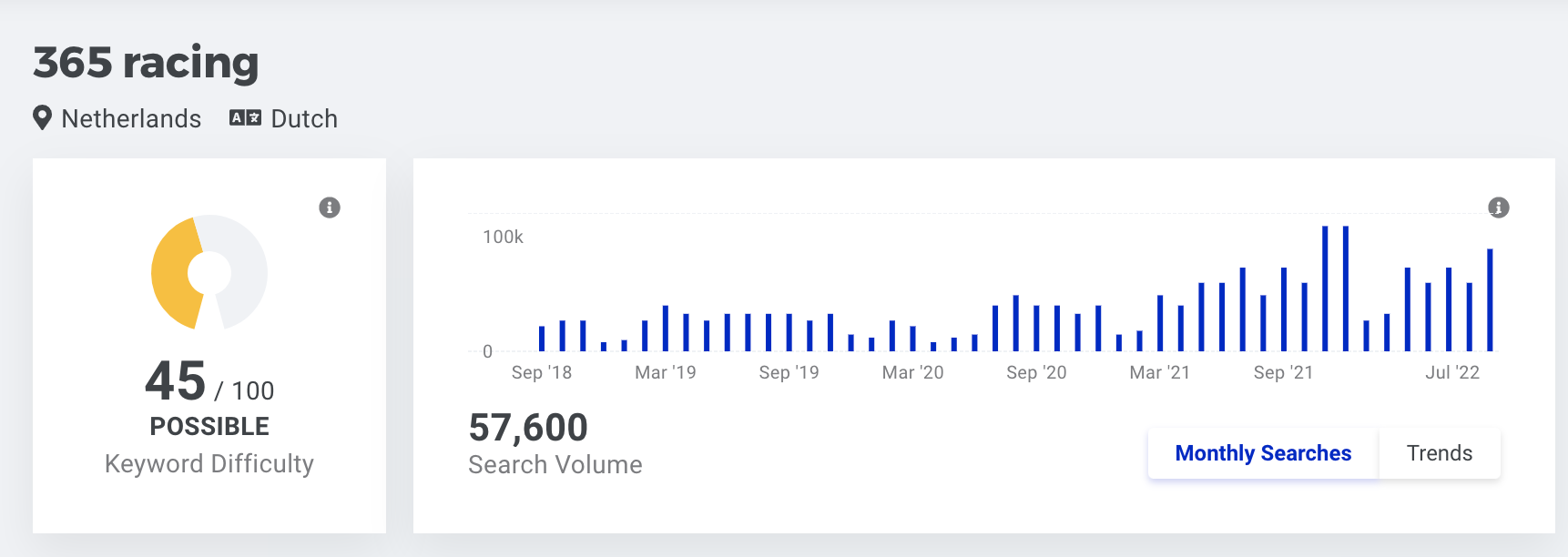Select the 100k y-axis label
This screenshot has width=1568, height=557.
(x=503, y=237)
